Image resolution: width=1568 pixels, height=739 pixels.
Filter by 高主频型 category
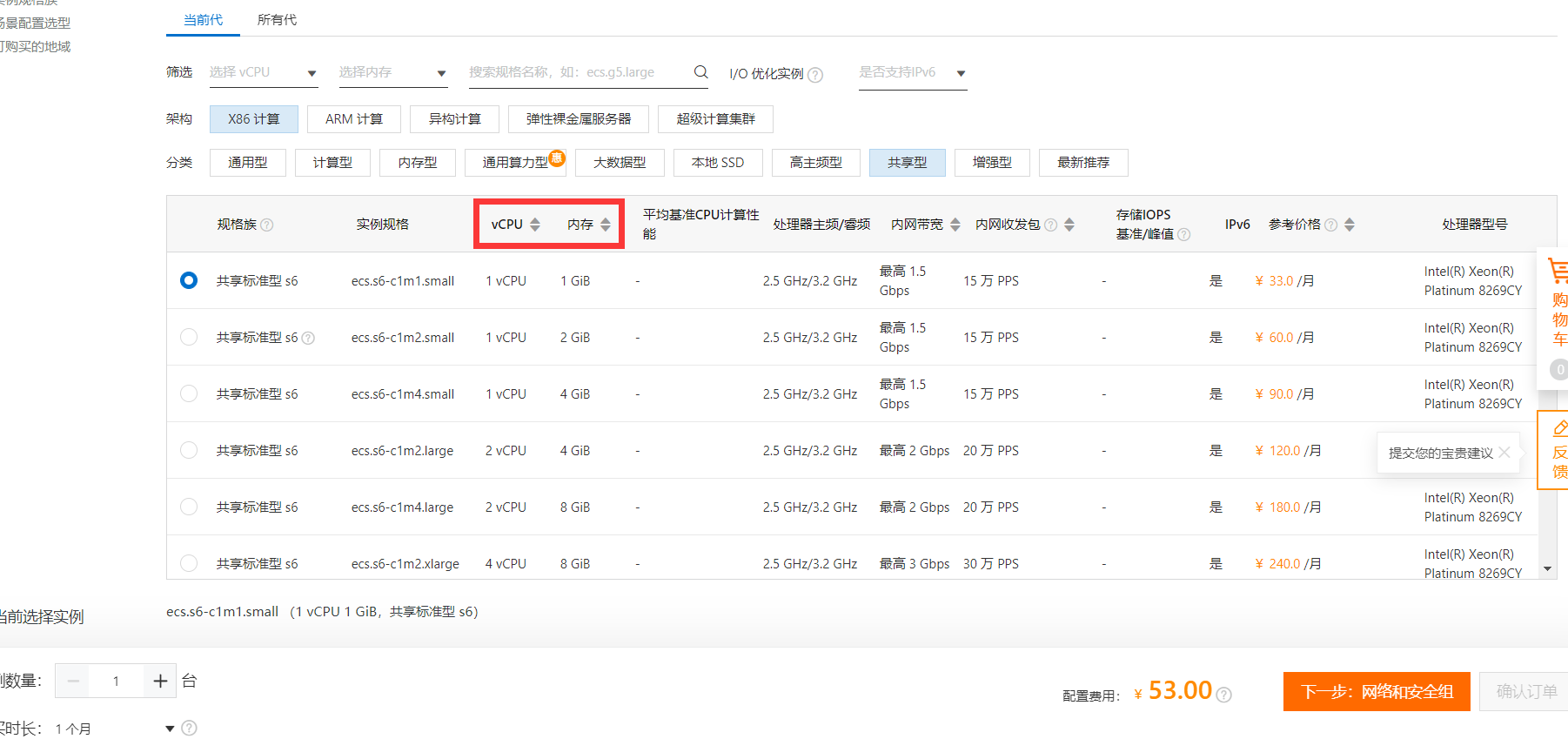[x=816, y=163]
